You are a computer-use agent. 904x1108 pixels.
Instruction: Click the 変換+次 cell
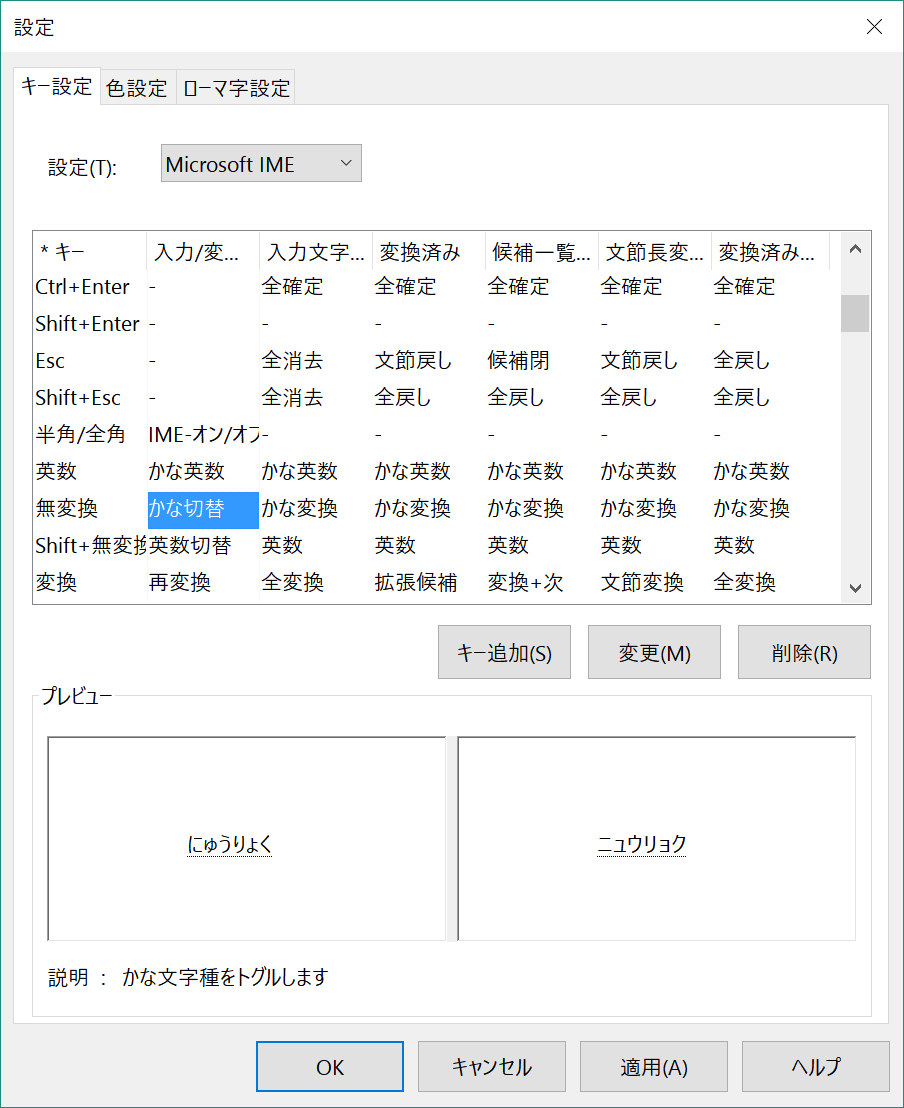pyautogui.click(x=525, y=582)
